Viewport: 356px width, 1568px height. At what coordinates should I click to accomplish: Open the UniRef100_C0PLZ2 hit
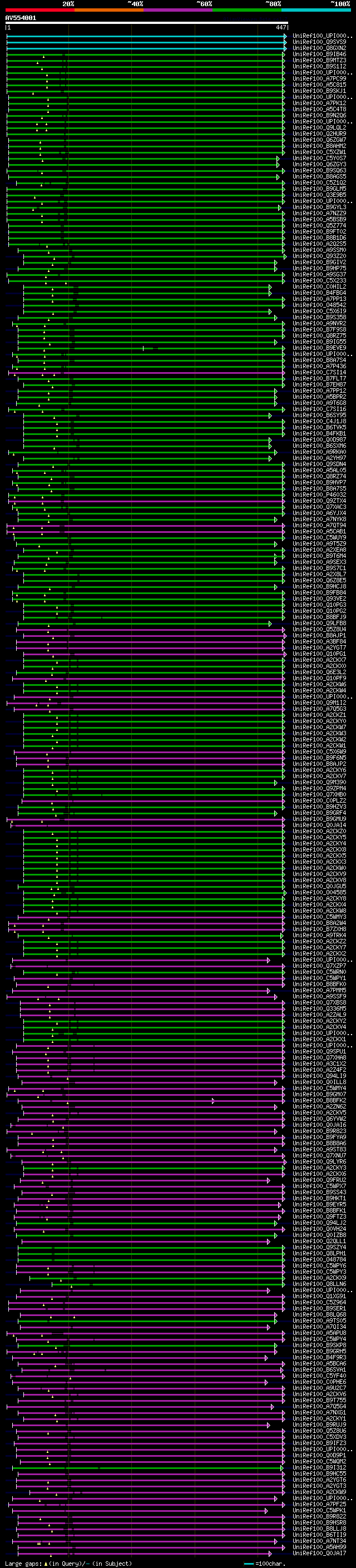point(319,800)
